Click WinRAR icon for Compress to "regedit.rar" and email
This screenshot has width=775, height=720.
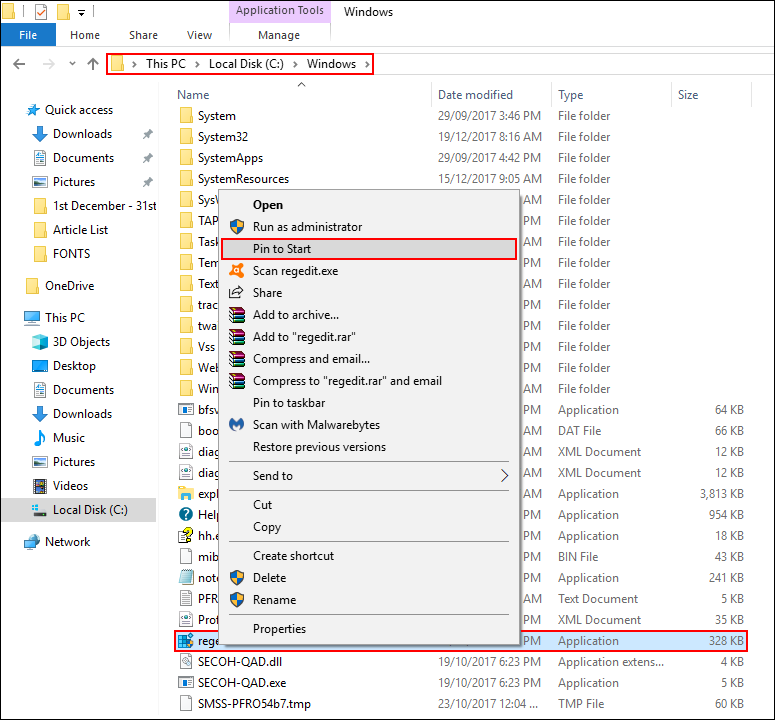click(237, 381)
